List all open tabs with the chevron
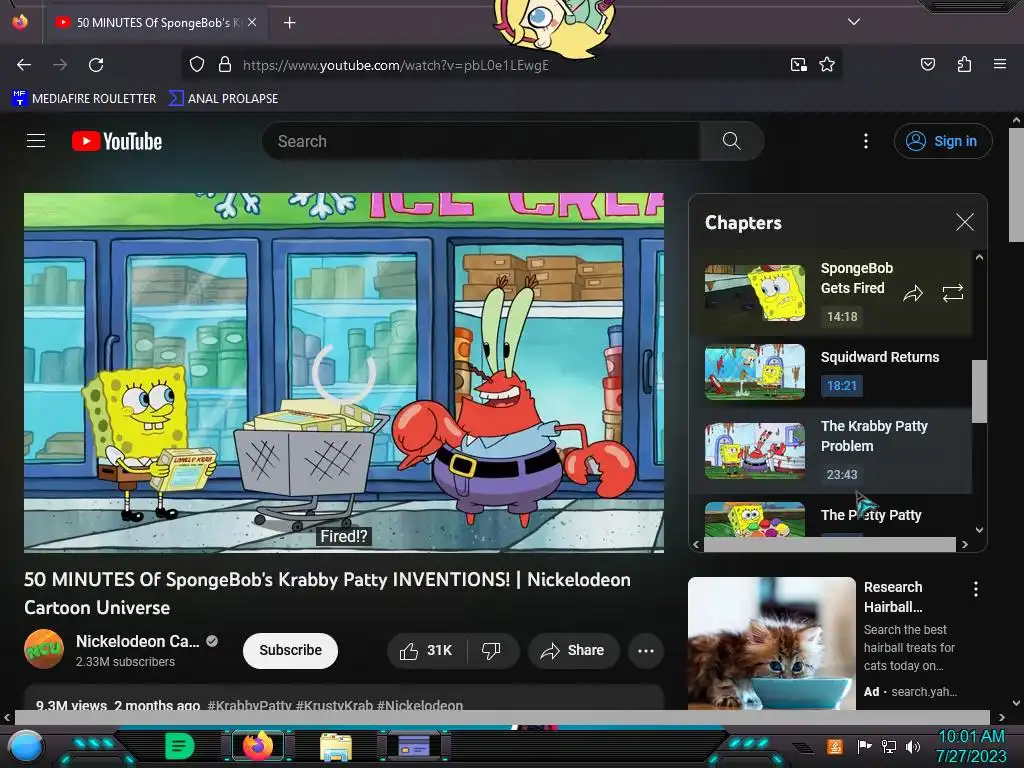The height and width of the screenshot is (768, 1024). pos(854,22)
